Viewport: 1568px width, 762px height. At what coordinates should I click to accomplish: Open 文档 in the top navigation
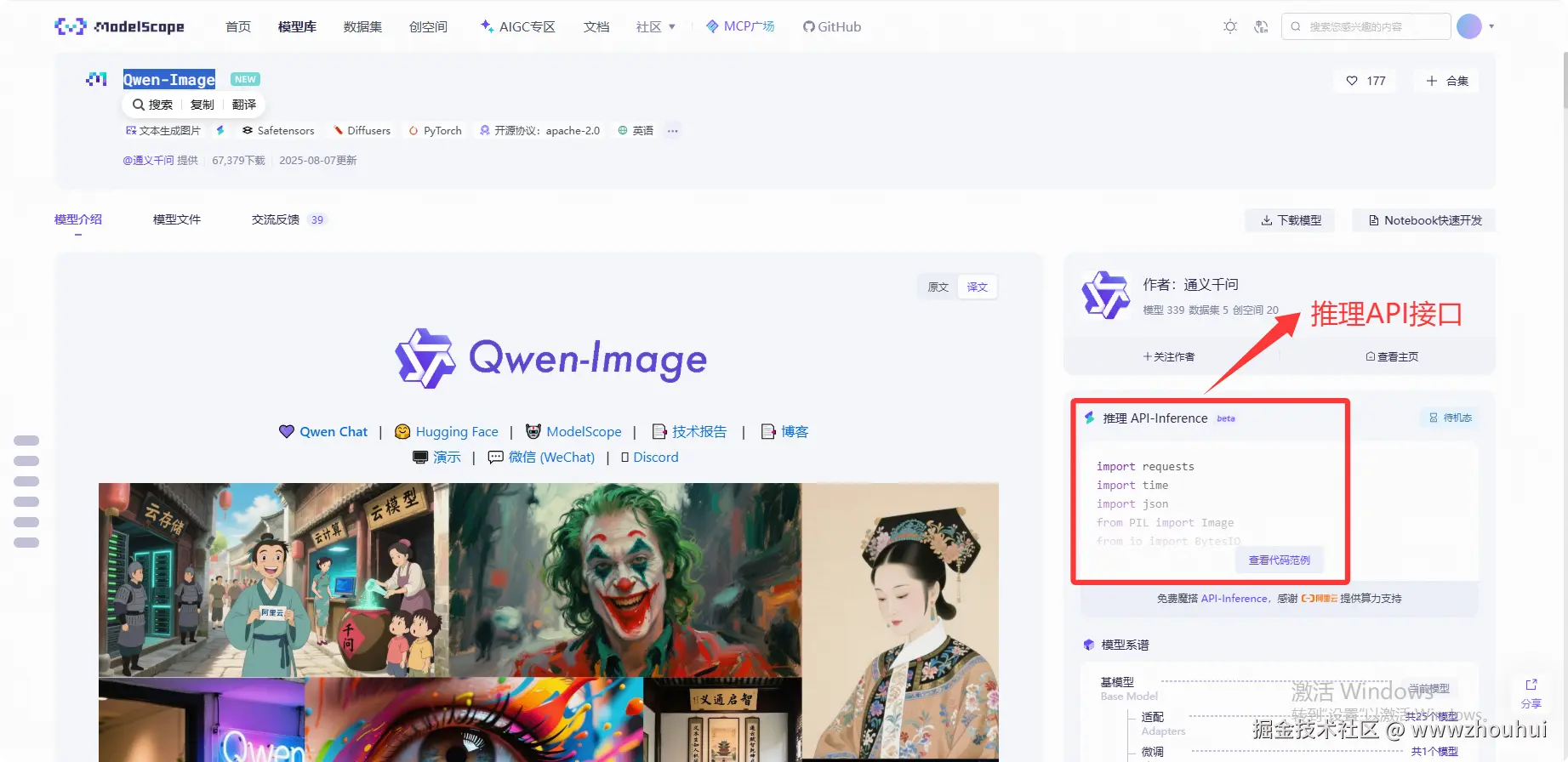tap(596, 26)
